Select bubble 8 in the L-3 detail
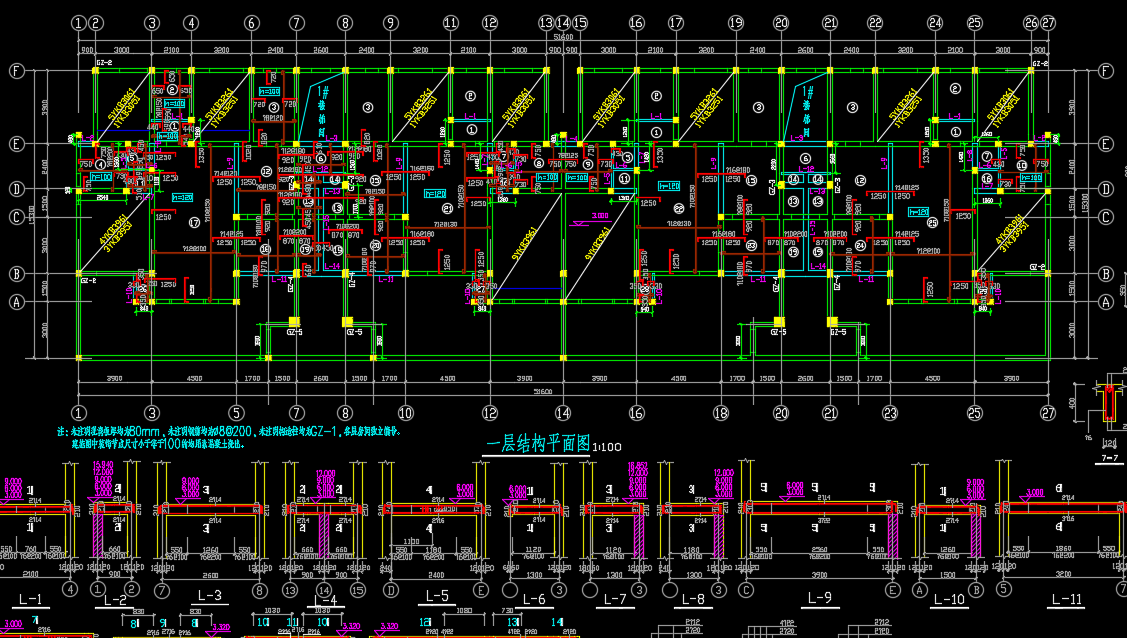This screenshot has height=638, width=1127. pyautogui.click(x=259, y=591)
